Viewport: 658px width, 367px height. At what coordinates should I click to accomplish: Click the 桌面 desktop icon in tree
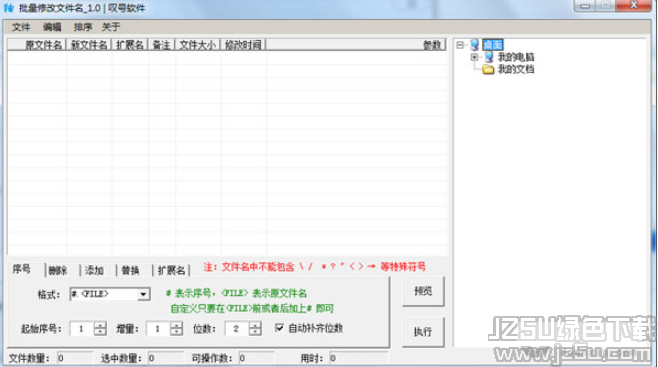pos(475,44)
